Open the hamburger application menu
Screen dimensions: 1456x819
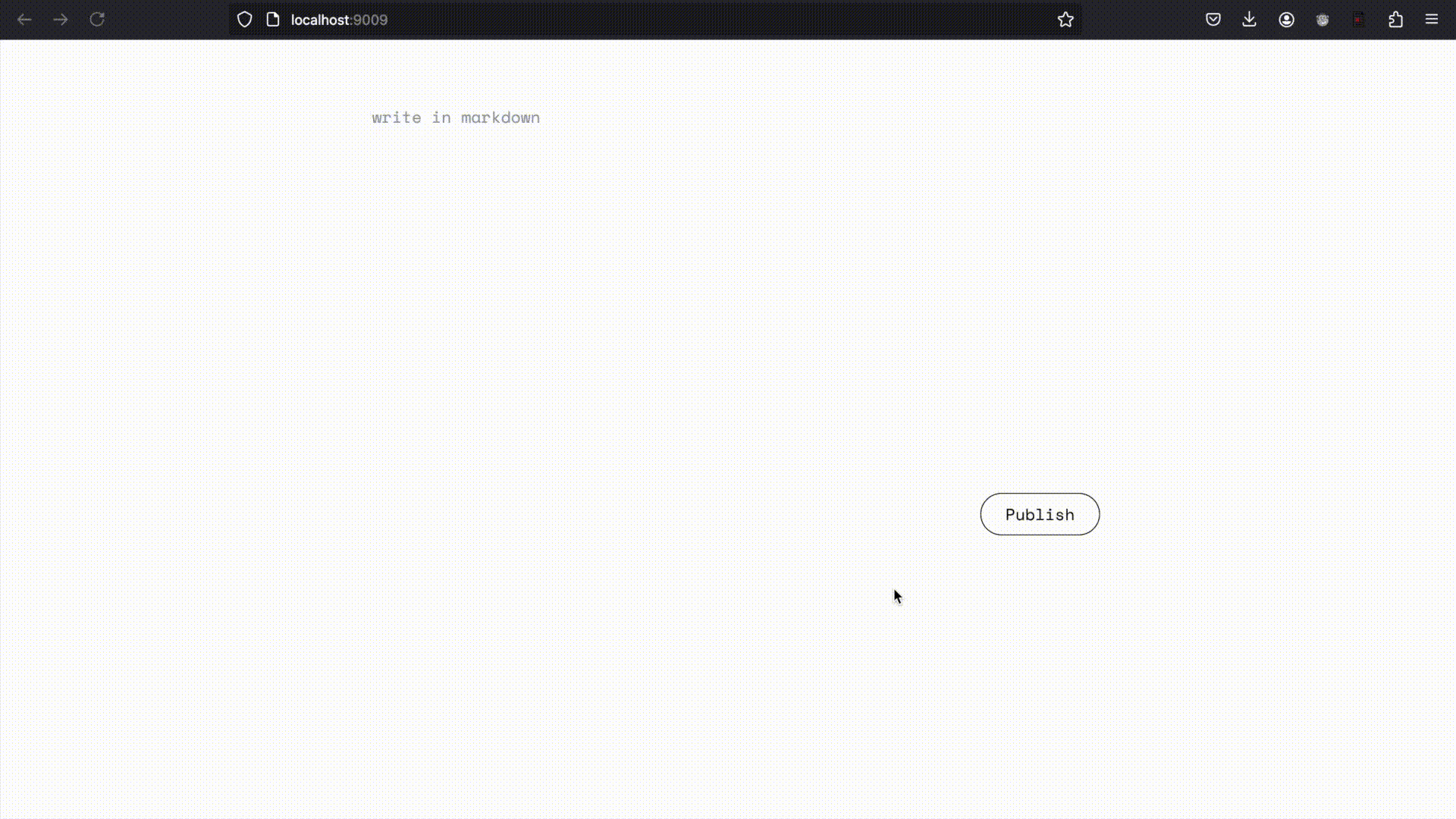1432,20
